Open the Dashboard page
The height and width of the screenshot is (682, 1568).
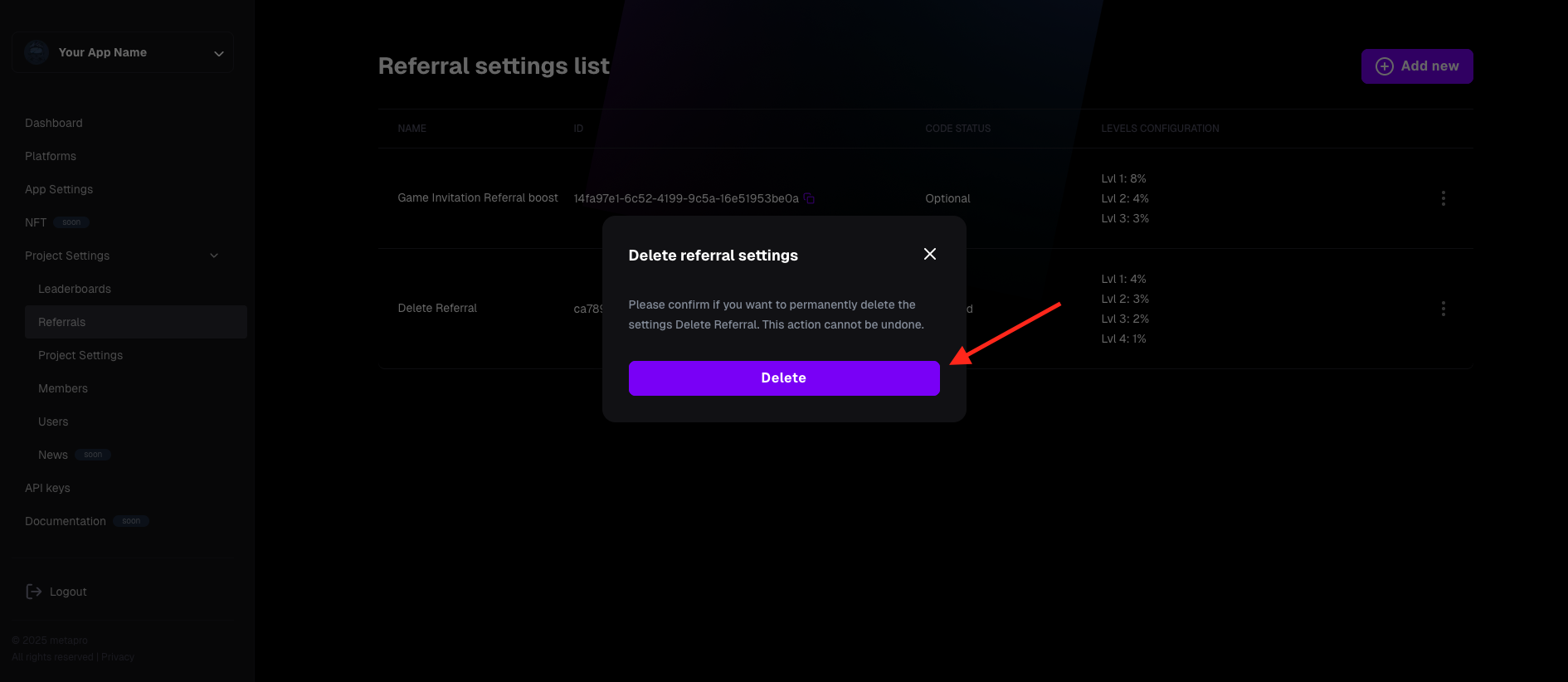tap(54, 123)
